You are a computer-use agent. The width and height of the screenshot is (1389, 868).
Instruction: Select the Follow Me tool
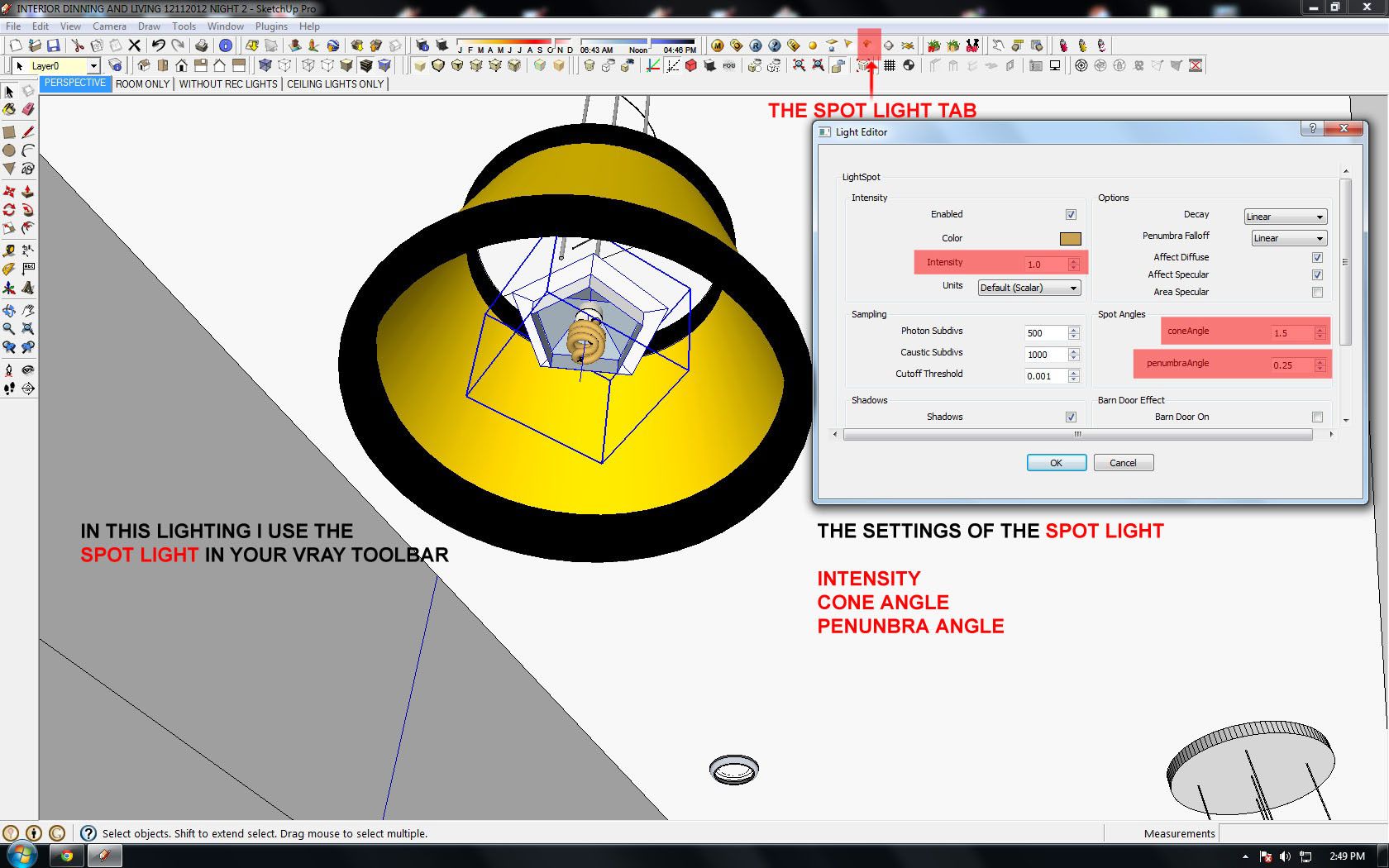click(28, 210)
